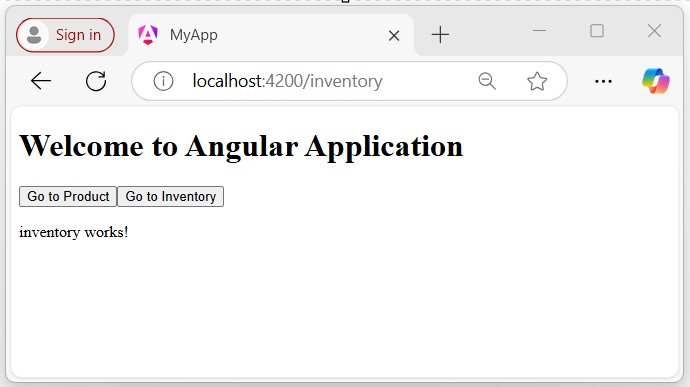Image resolution: width=690 pixels, height=387 pixels.
Task: Open the zoom magnifier icon in address bar
Action: (487, 81)
